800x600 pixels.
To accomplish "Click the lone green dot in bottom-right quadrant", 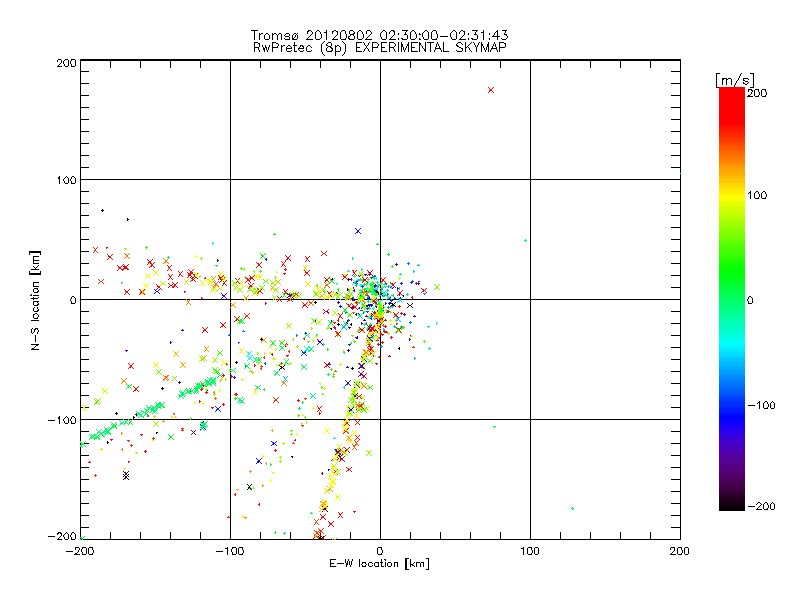I will [572, 509].
